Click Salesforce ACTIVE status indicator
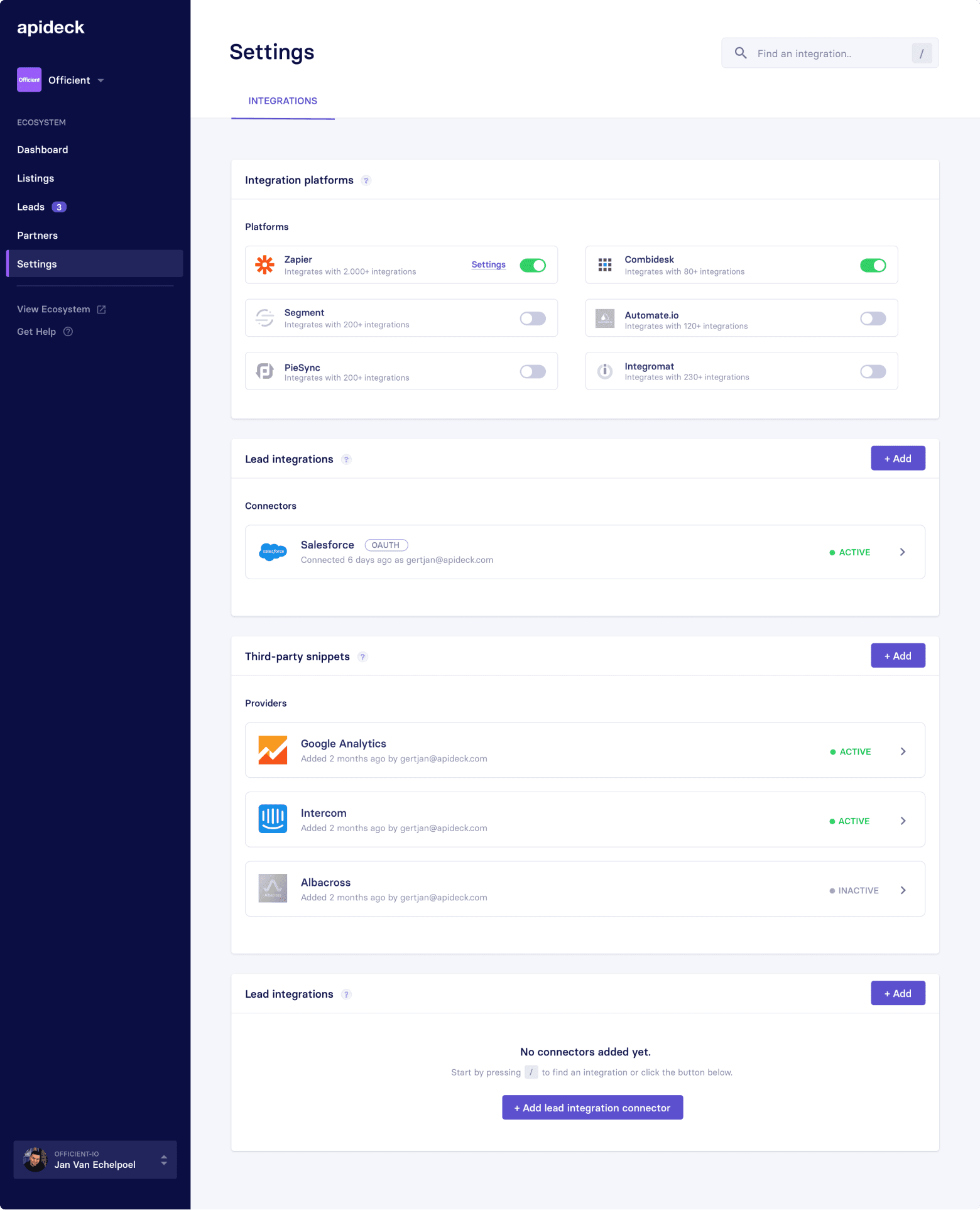 (x=850, y=552)
